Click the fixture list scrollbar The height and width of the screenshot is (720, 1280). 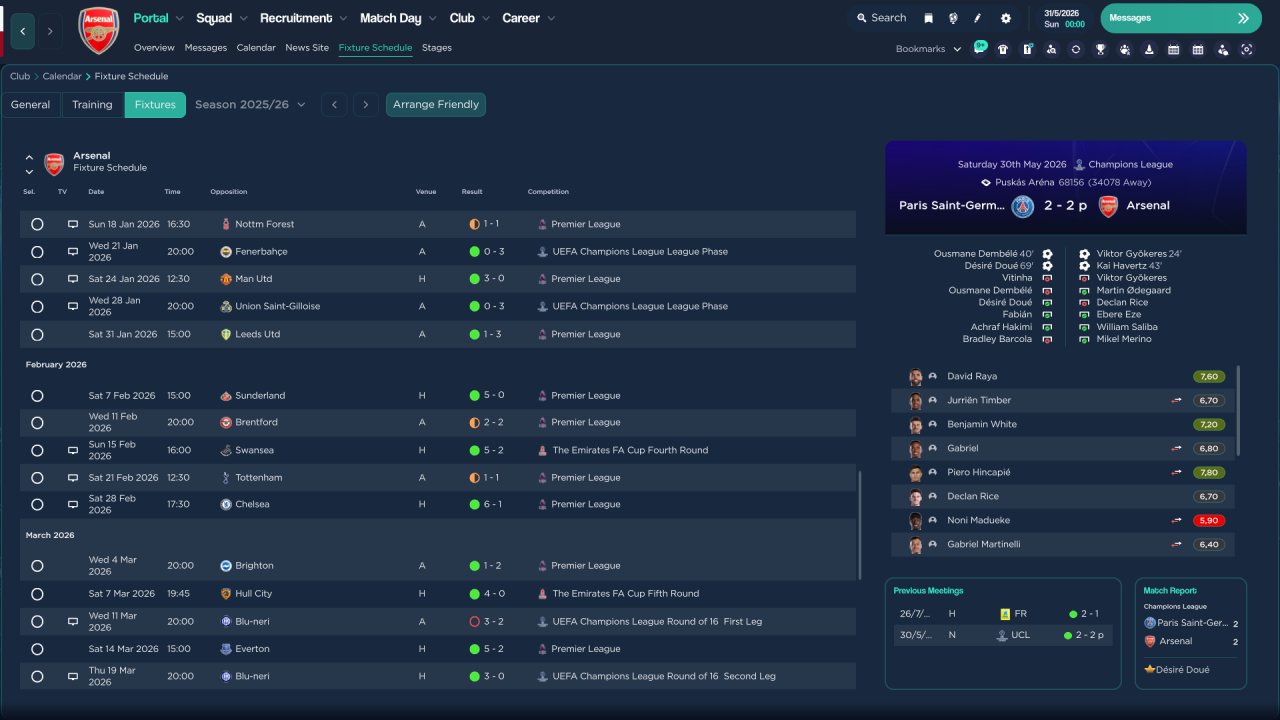click(x=859, y=525)
